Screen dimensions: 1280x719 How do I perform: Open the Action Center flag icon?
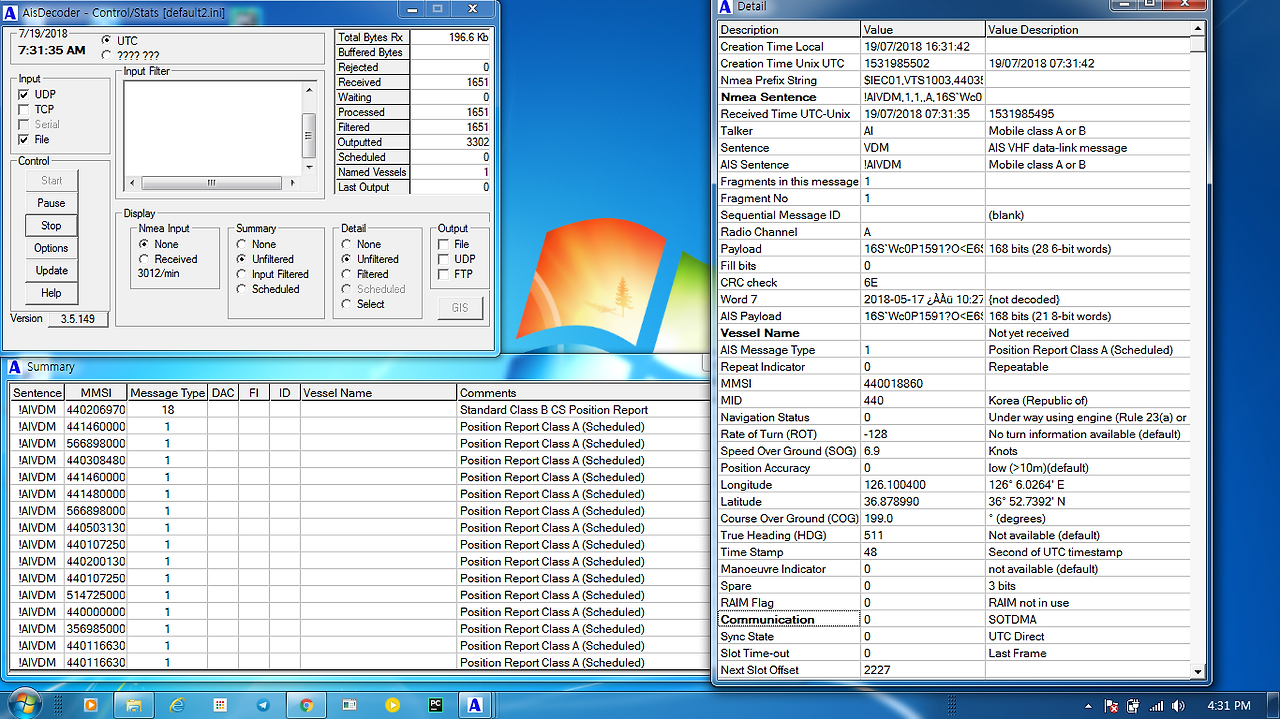pos(1109,706)
